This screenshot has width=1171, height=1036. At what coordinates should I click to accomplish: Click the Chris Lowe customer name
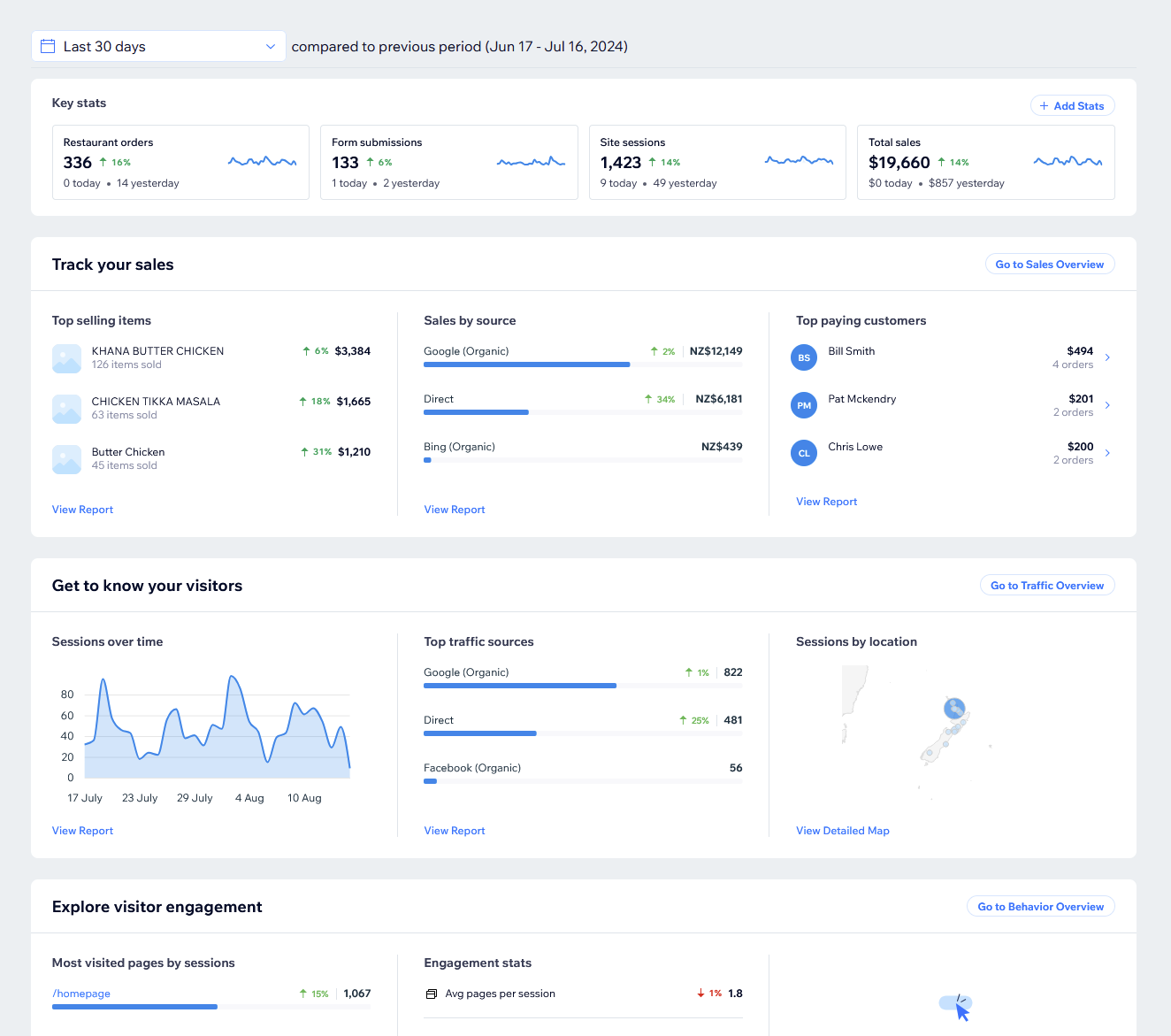tap(855, 447)
